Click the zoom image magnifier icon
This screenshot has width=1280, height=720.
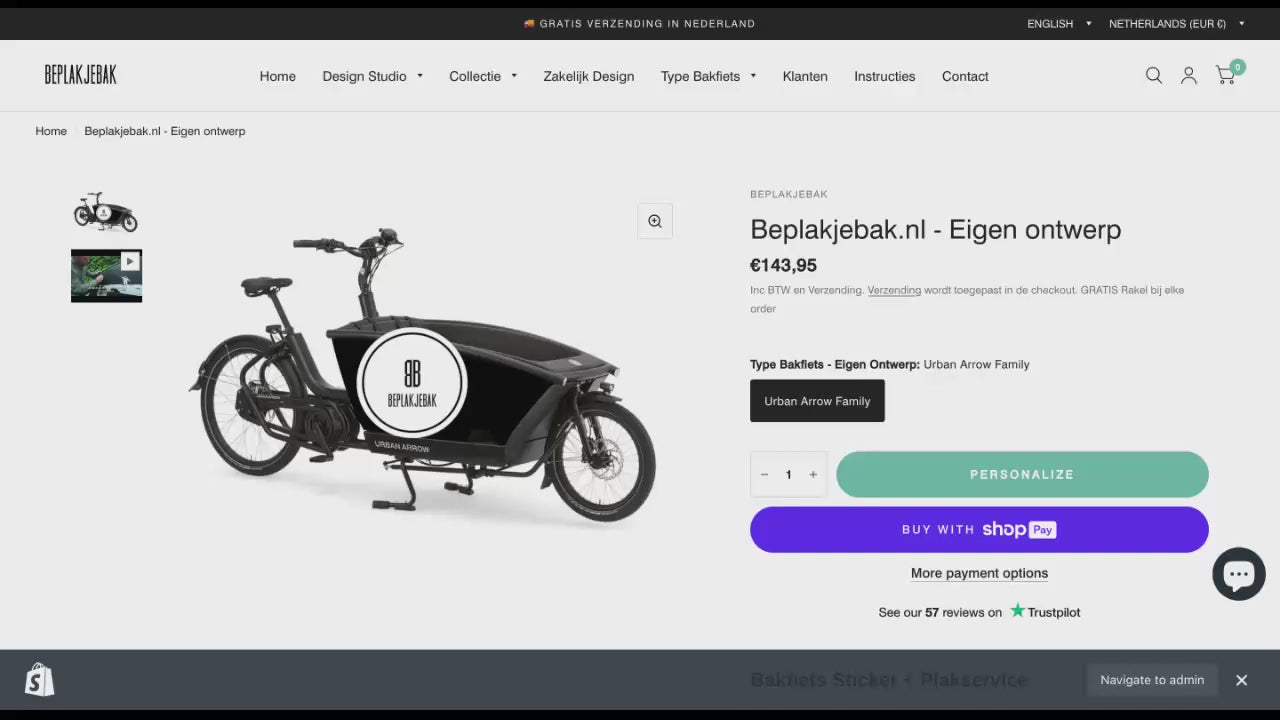pos(655,221)
